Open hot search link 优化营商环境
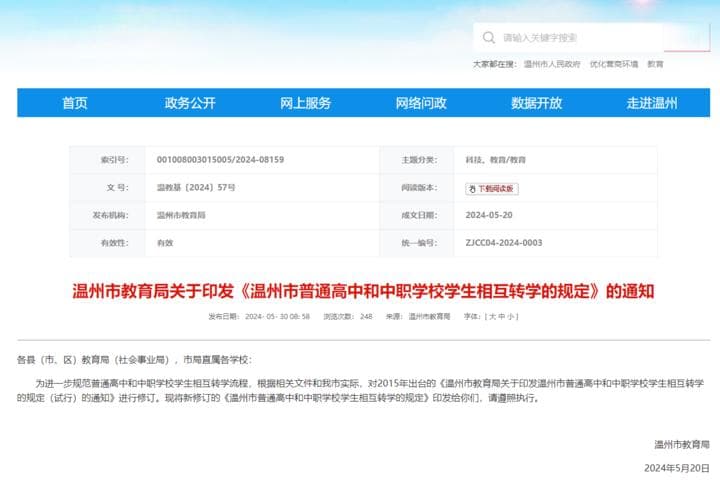The width and height of the screenshot is (720, 480). tap(614, 64)
